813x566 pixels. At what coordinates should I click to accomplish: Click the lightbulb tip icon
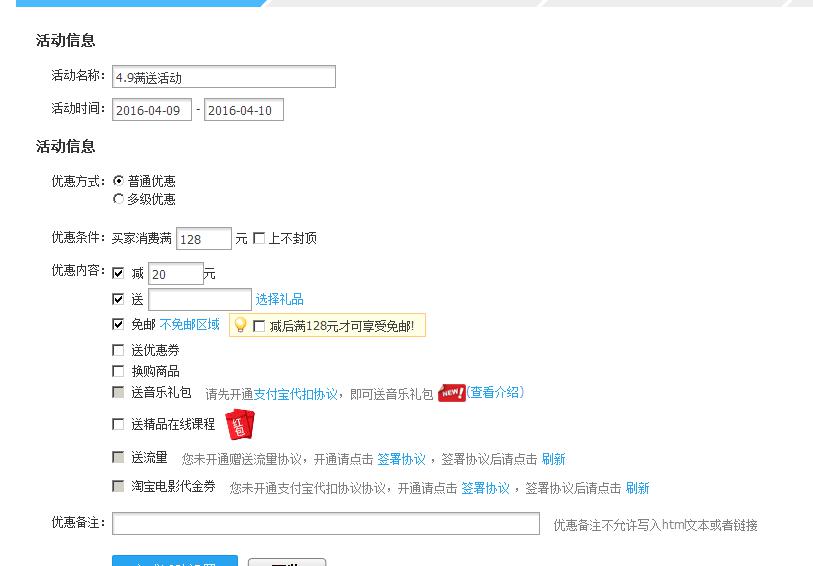(x=240, y=325)
